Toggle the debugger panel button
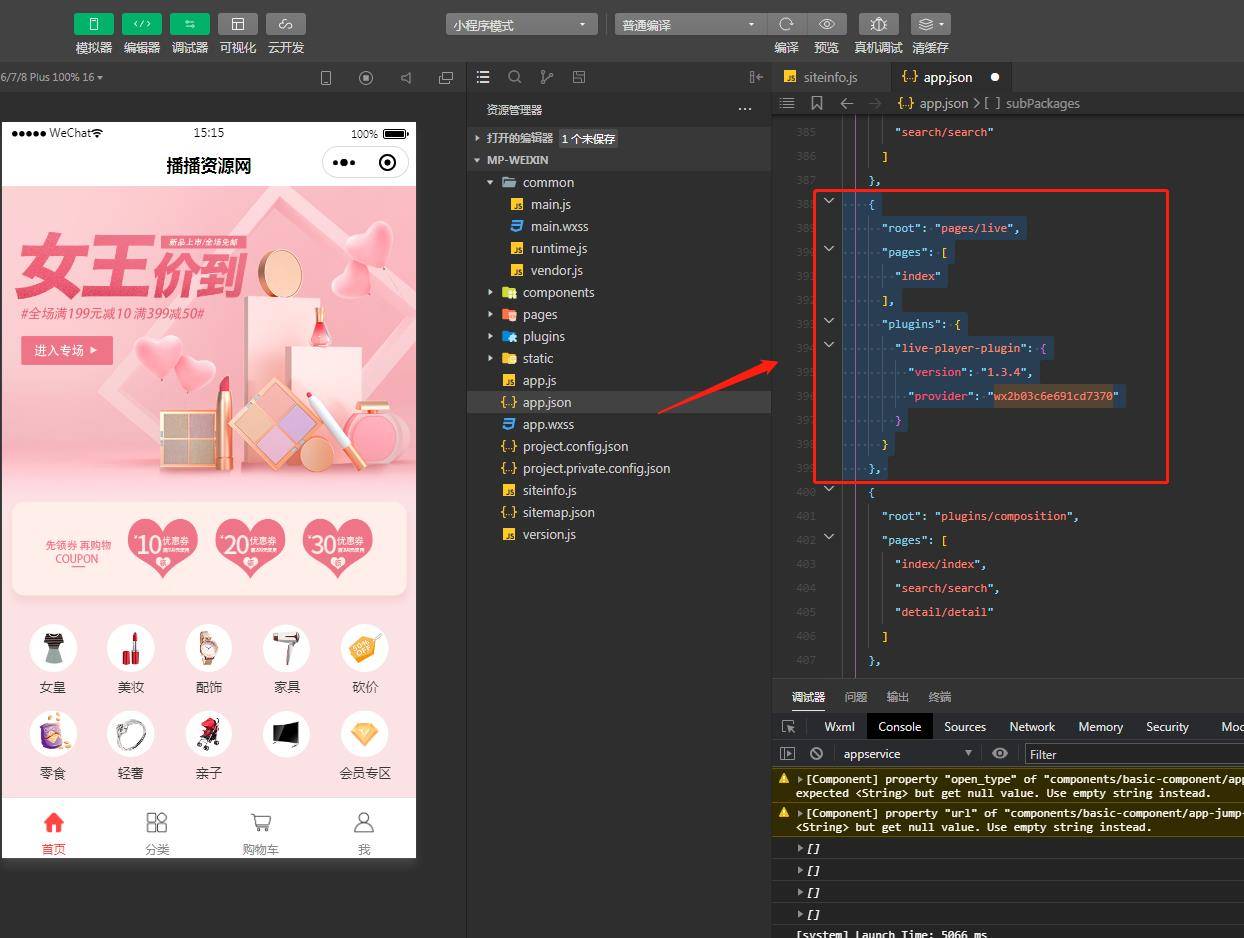 [190, 24]
